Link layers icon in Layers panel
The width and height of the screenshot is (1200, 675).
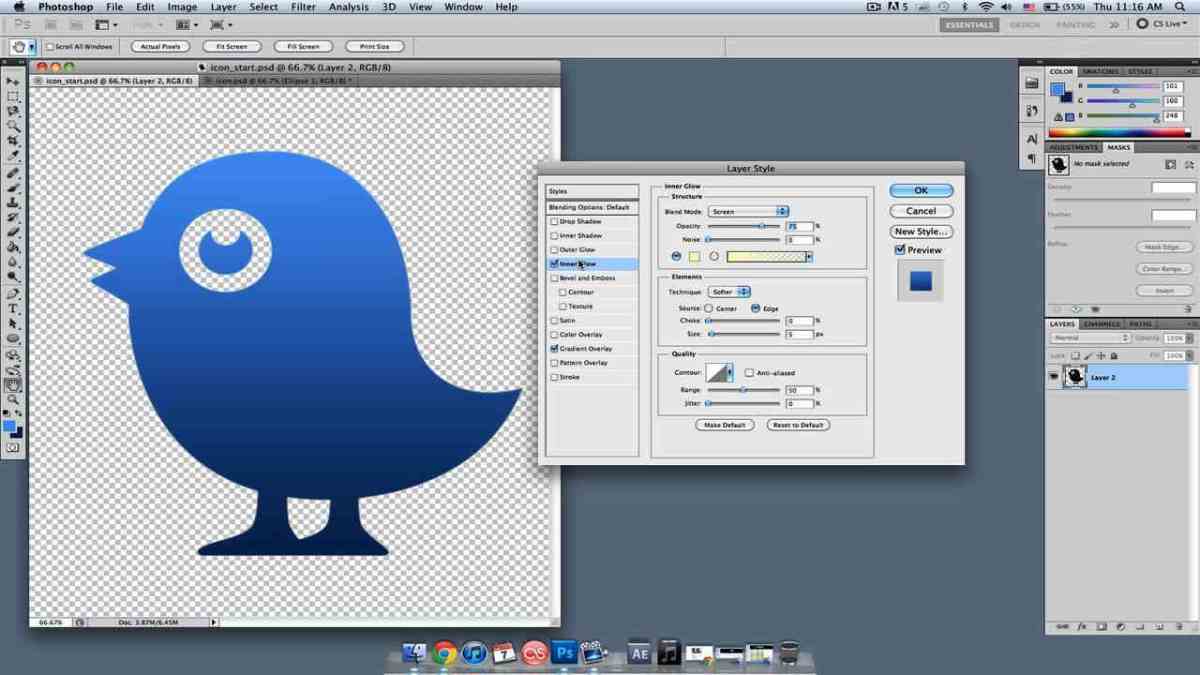(1064, 627)
